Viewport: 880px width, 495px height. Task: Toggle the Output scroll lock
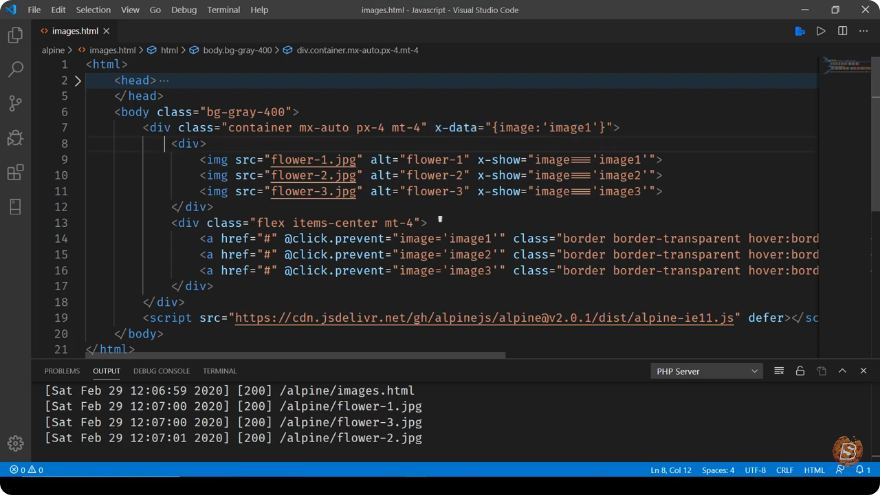(x=800, y=371)
